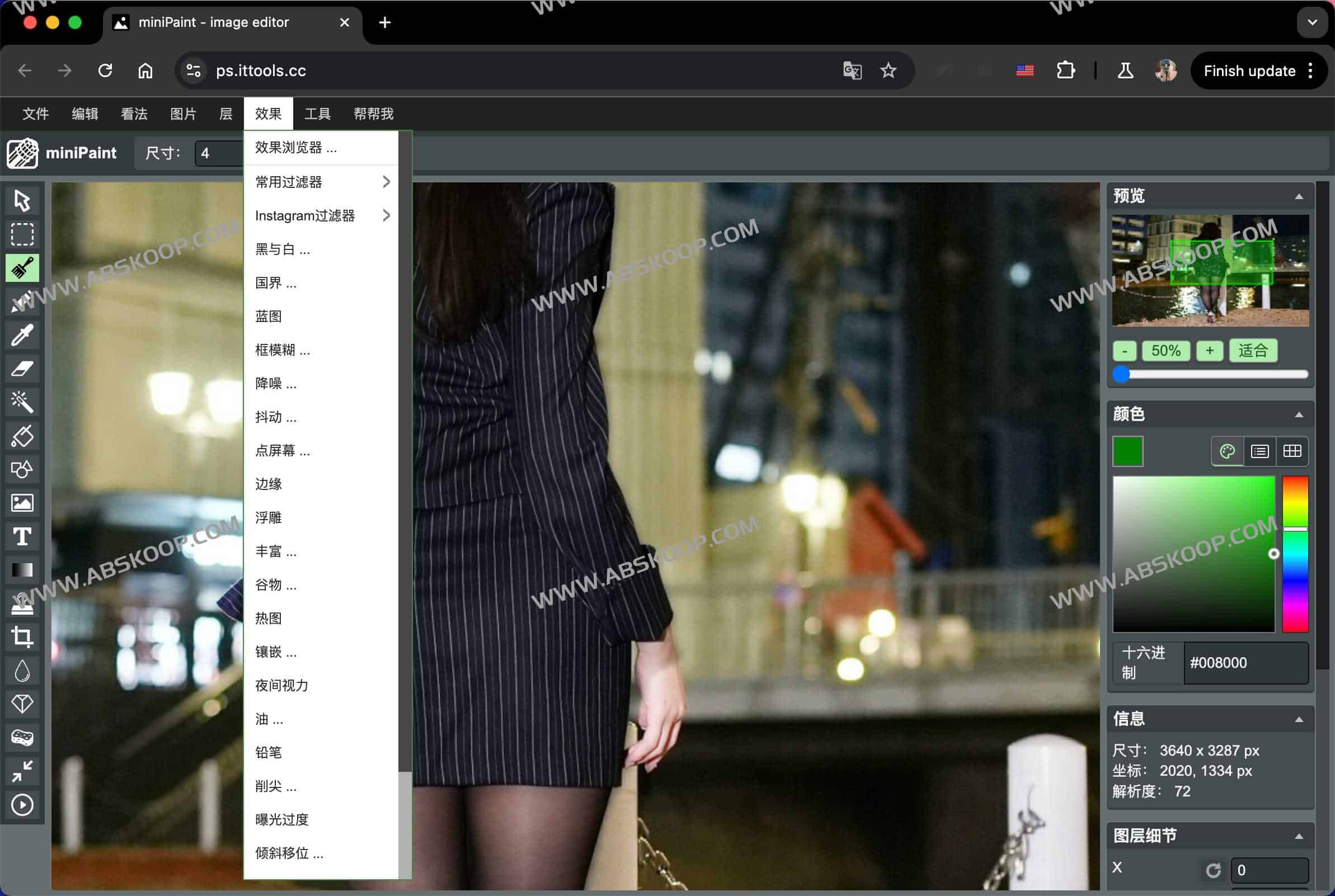The width and height of the screenshot is (1335, 896).
Task: Open the Text tool
Action: (22, 536)
